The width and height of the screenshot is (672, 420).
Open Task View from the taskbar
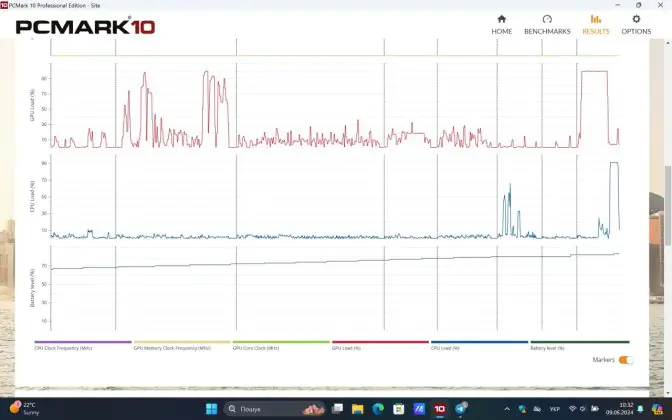tap(337, 409)
